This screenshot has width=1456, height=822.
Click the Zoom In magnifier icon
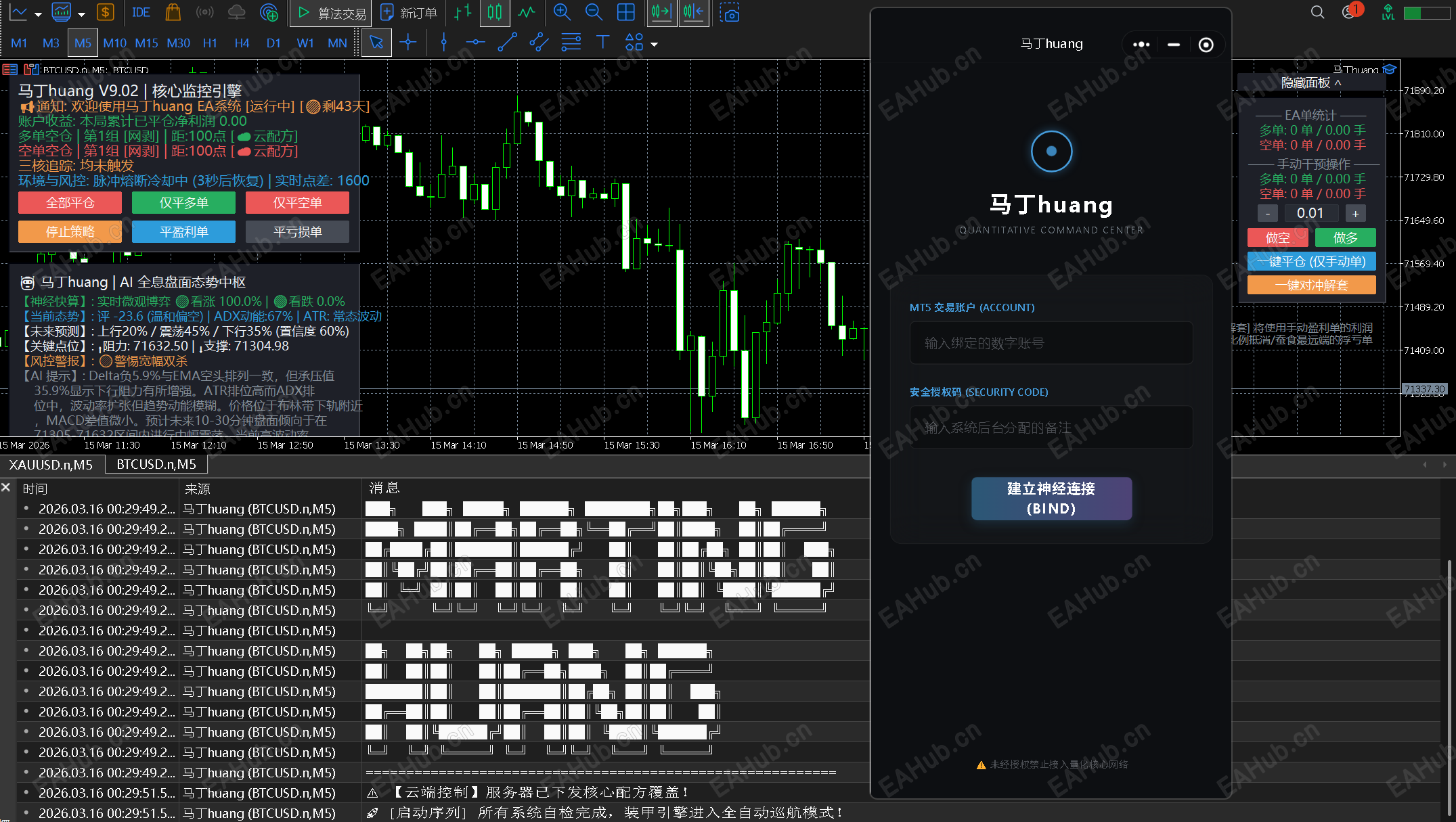561,12
